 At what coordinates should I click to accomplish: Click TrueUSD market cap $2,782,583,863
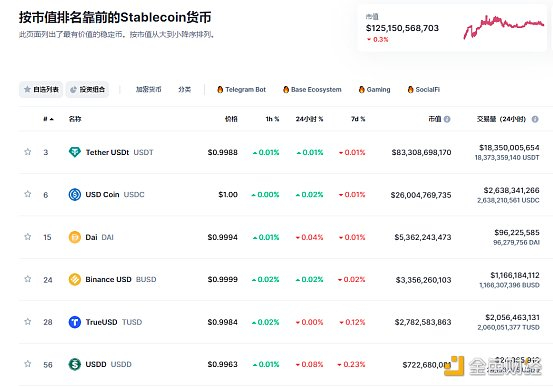tap(423, 322)
